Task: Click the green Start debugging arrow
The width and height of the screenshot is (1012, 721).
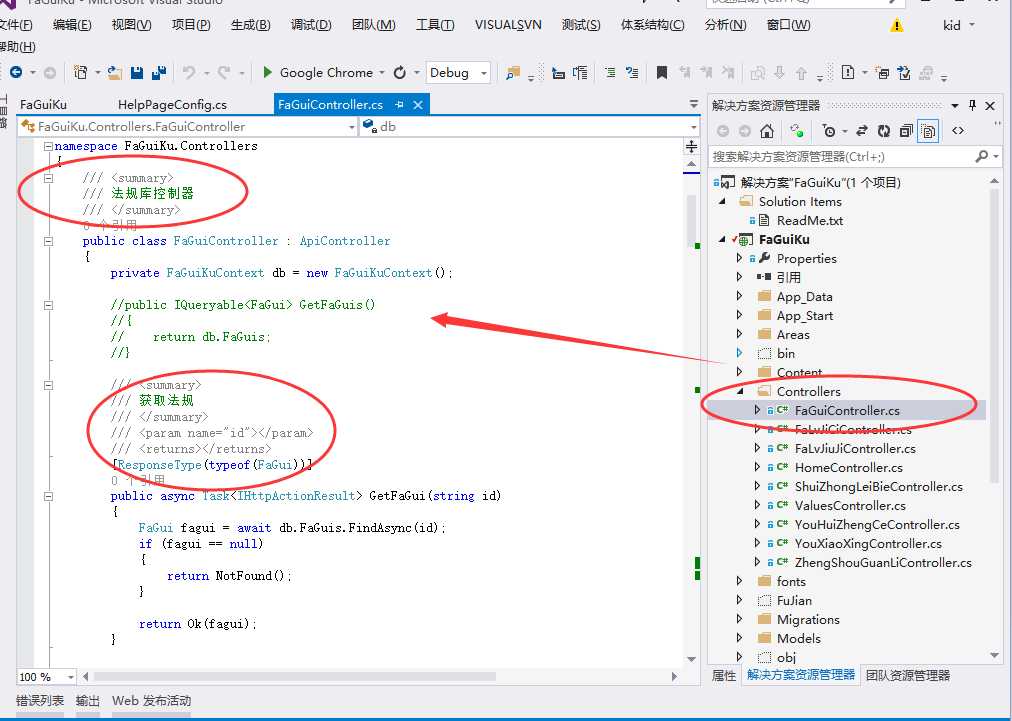Action: (267, 72)
